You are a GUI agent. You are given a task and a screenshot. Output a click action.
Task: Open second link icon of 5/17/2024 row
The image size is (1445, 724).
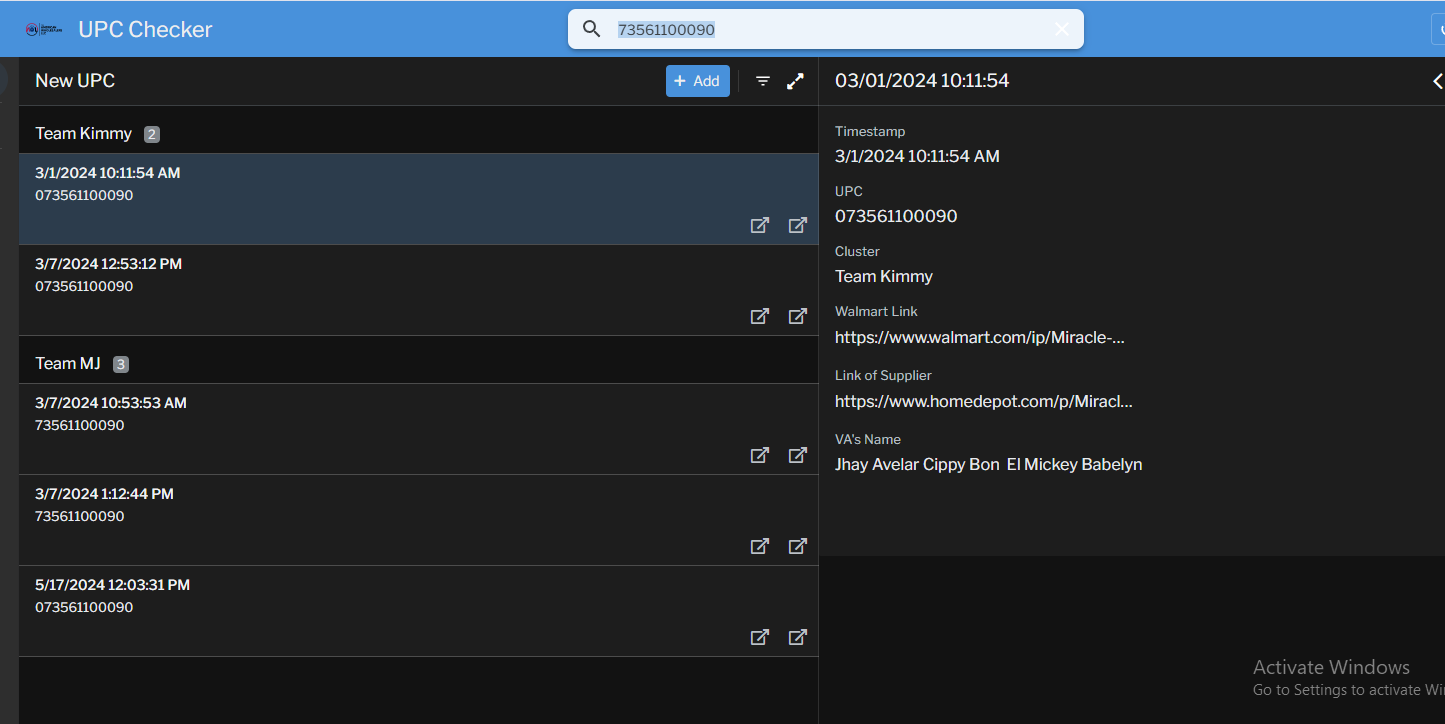click(797, 637)
